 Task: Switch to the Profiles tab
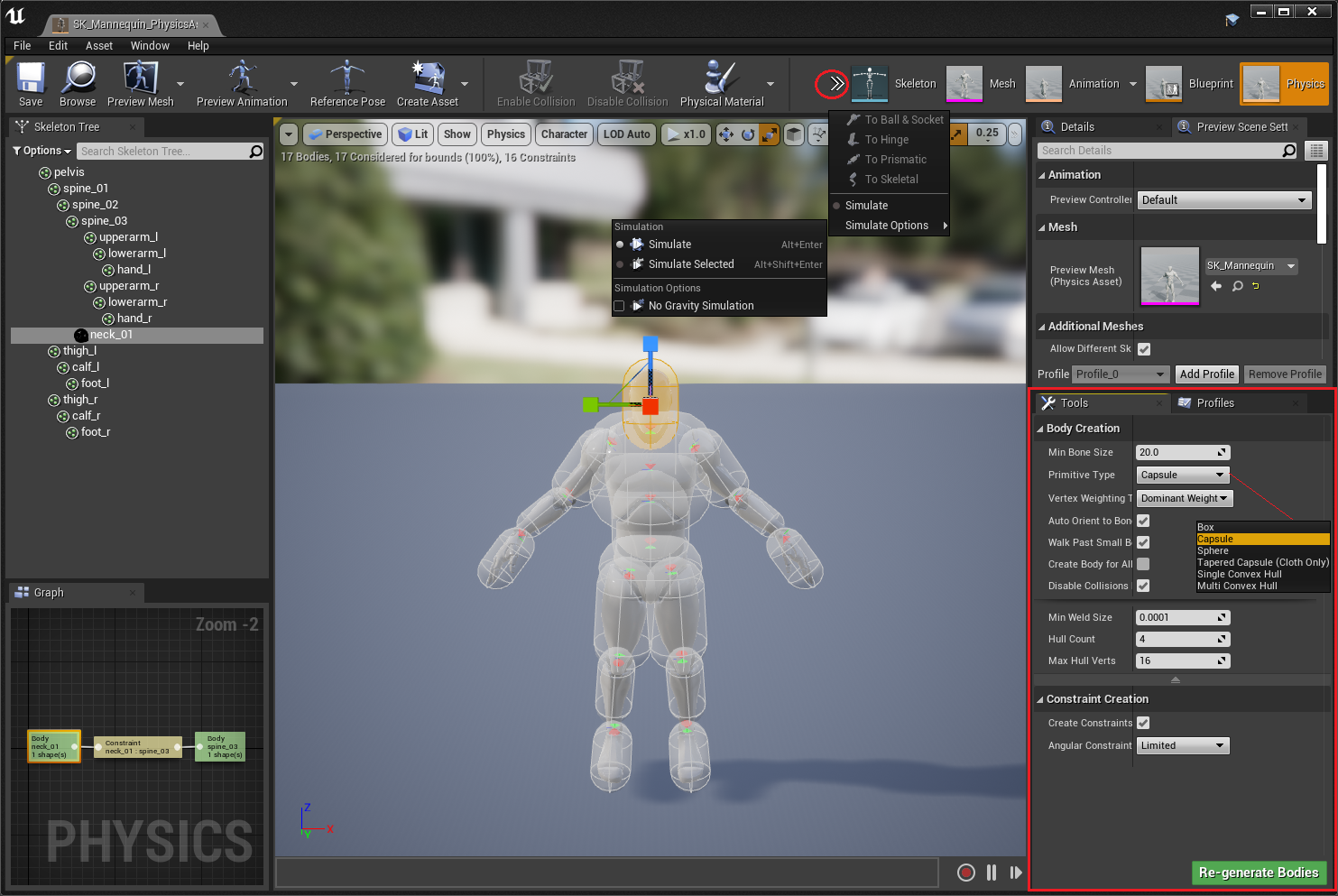[1214, 403]
